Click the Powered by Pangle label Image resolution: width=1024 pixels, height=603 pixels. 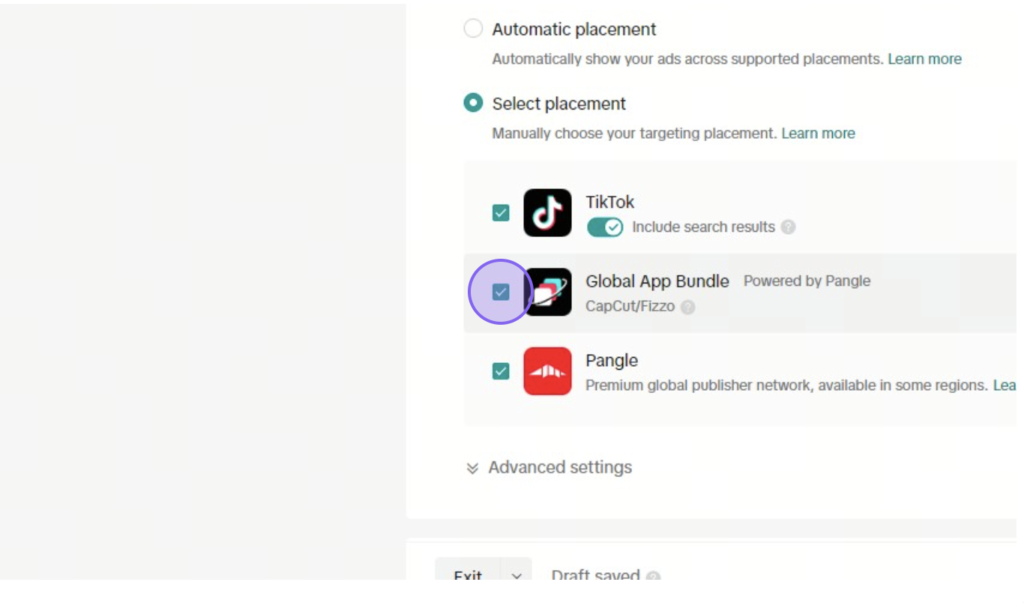click(807, 281)
